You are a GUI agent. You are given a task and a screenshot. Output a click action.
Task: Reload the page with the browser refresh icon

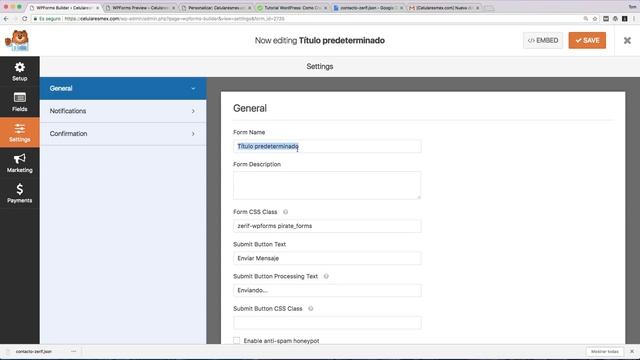(x=24, y=19)
